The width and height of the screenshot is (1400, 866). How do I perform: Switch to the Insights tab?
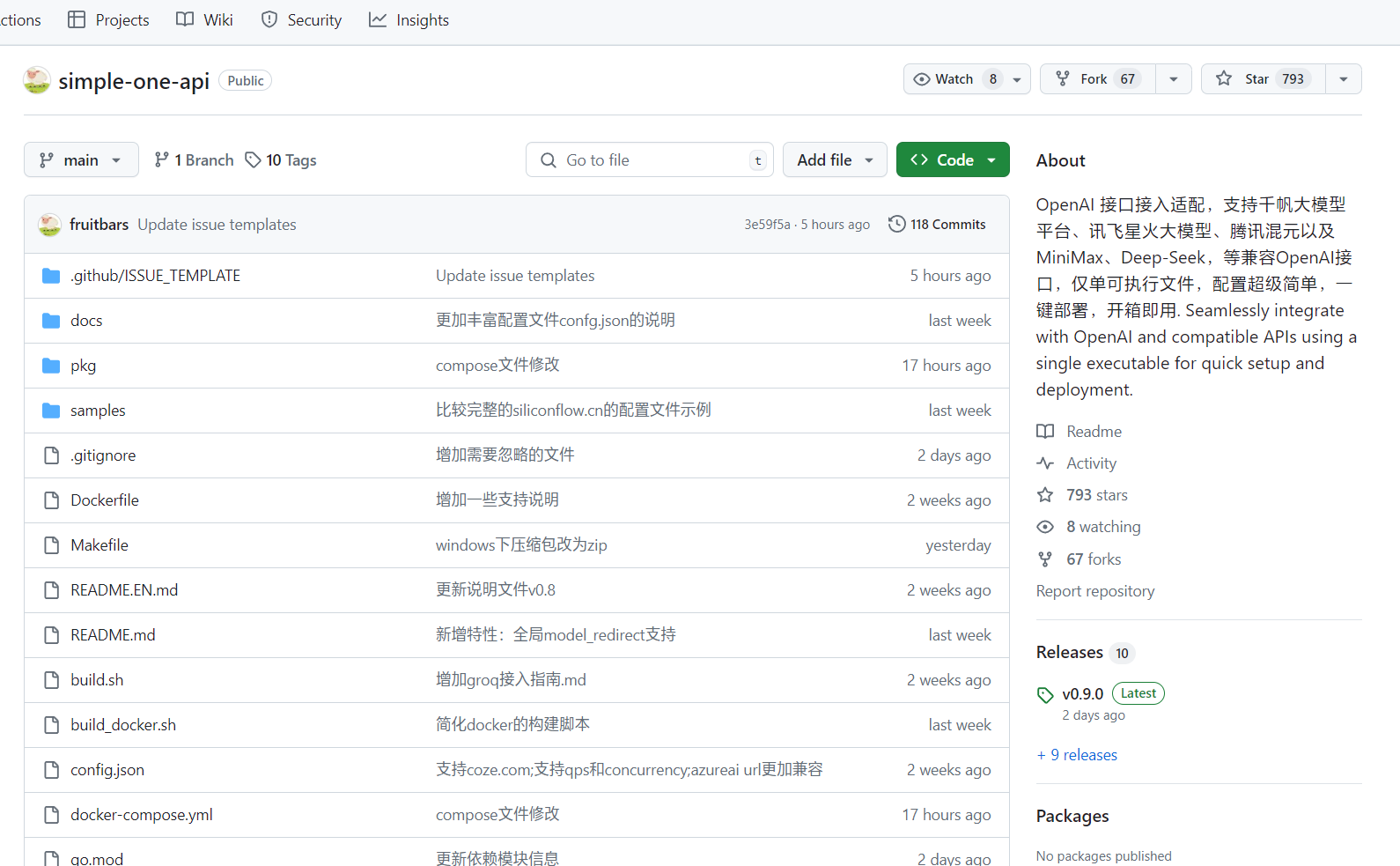click(409, 19)
